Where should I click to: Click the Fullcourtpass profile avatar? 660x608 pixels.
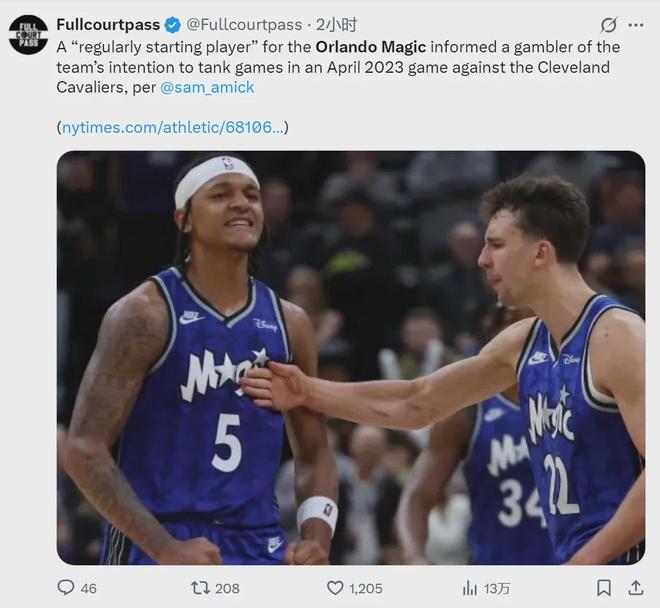click(x=28, y=35)
